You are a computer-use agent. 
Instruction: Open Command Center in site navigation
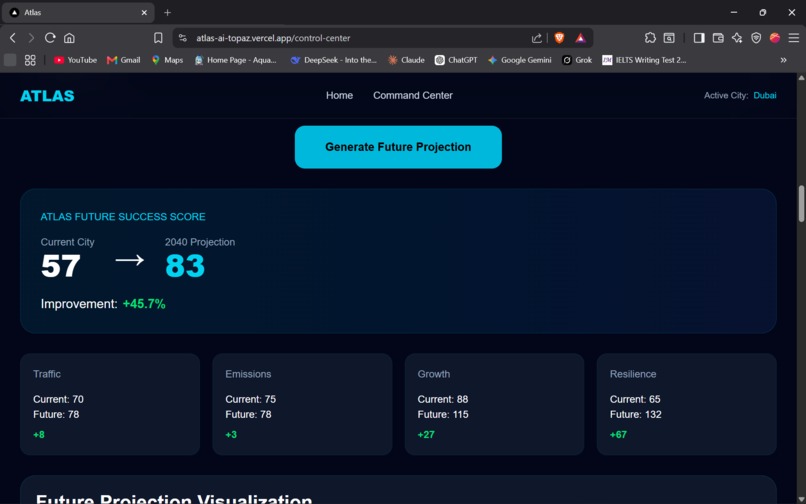point(413,95)
